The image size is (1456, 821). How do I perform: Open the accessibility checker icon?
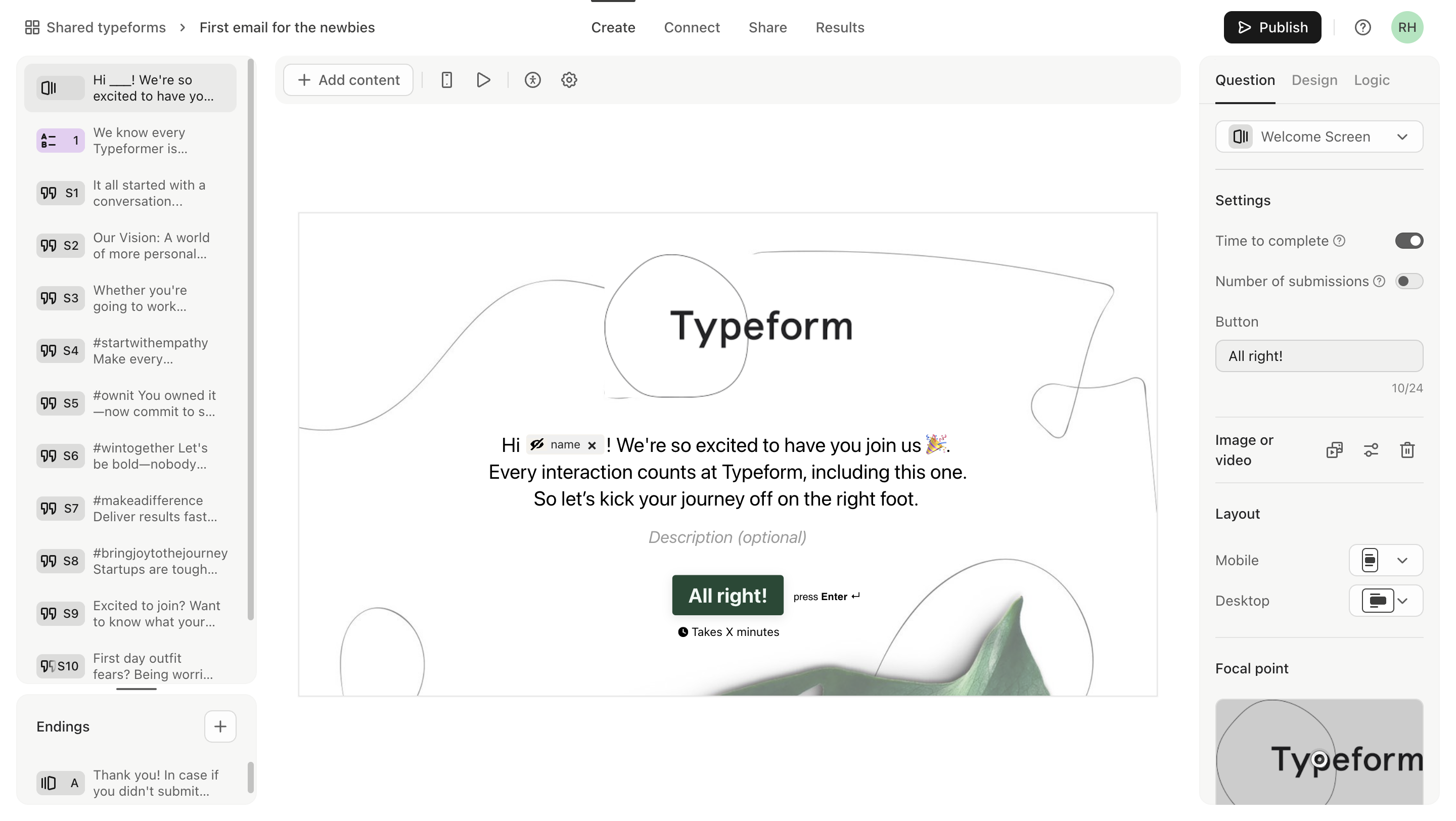tap(532, 80)
